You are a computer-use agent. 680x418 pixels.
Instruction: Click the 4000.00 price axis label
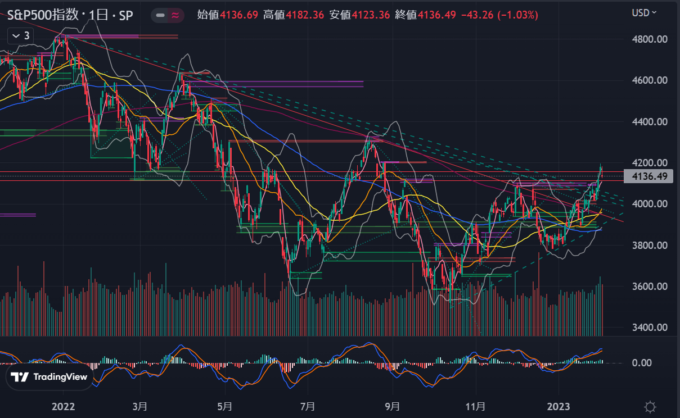(x=650, y=204)
